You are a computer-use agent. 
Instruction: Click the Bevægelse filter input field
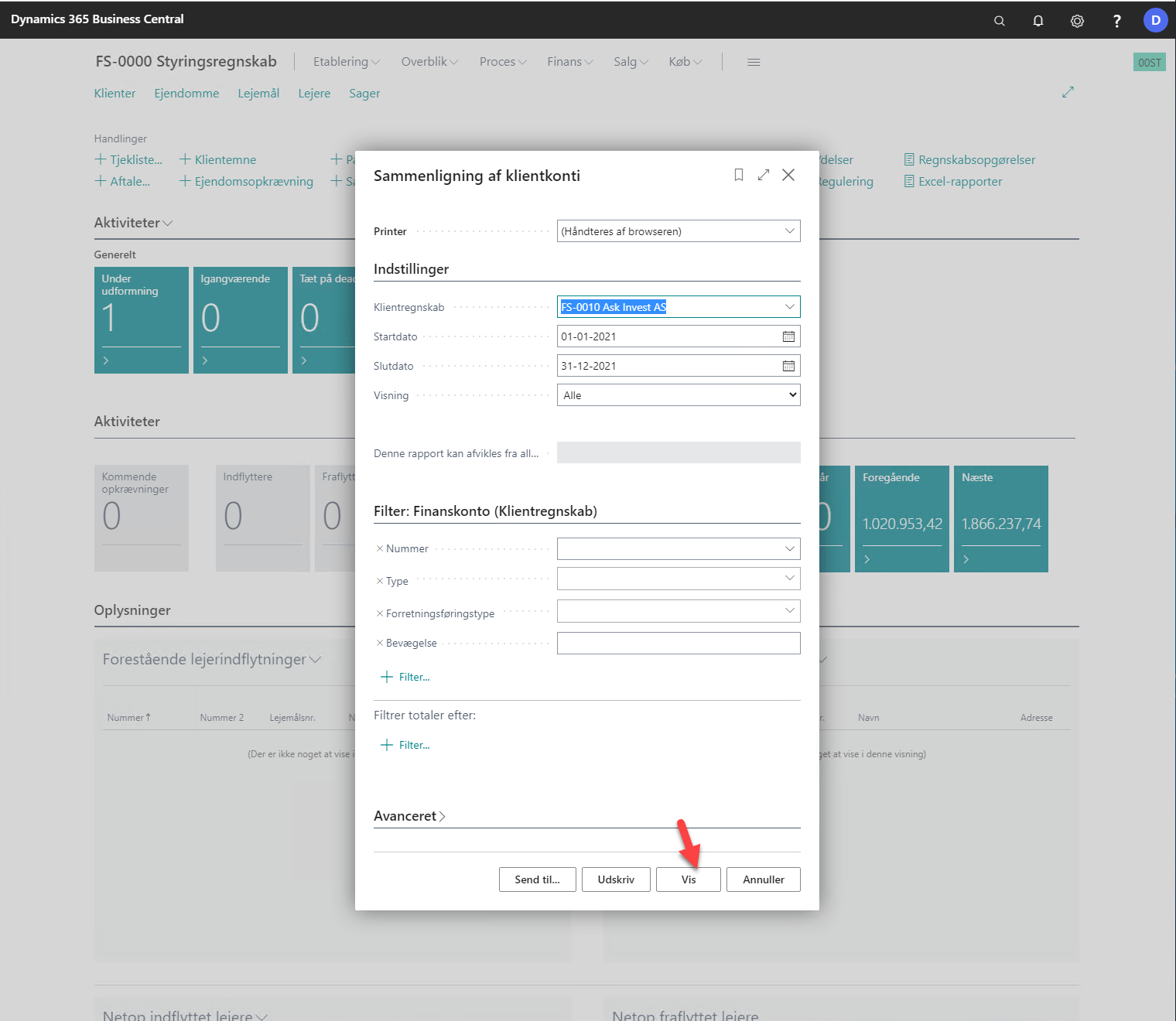[x=679, y=643]
